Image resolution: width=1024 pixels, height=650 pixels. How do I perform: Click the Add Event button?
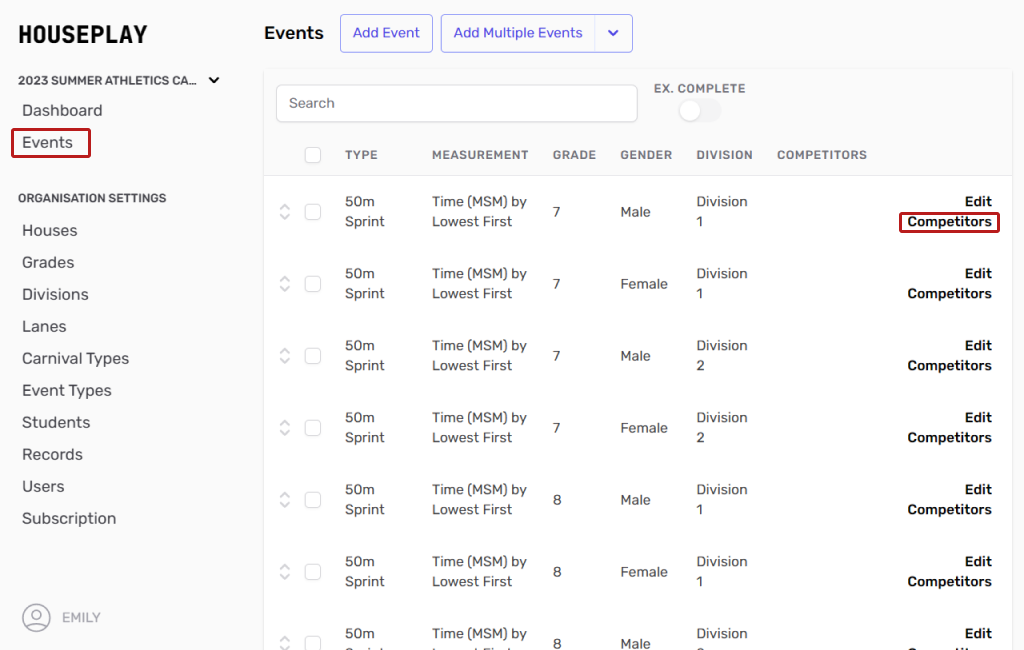(x=386, y=33)
